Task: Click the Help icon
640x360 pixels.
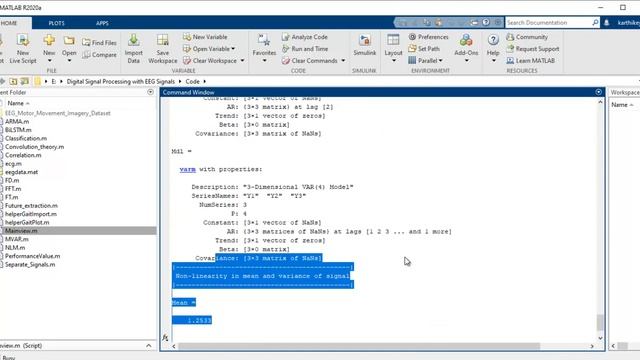Action: point(493,40)
